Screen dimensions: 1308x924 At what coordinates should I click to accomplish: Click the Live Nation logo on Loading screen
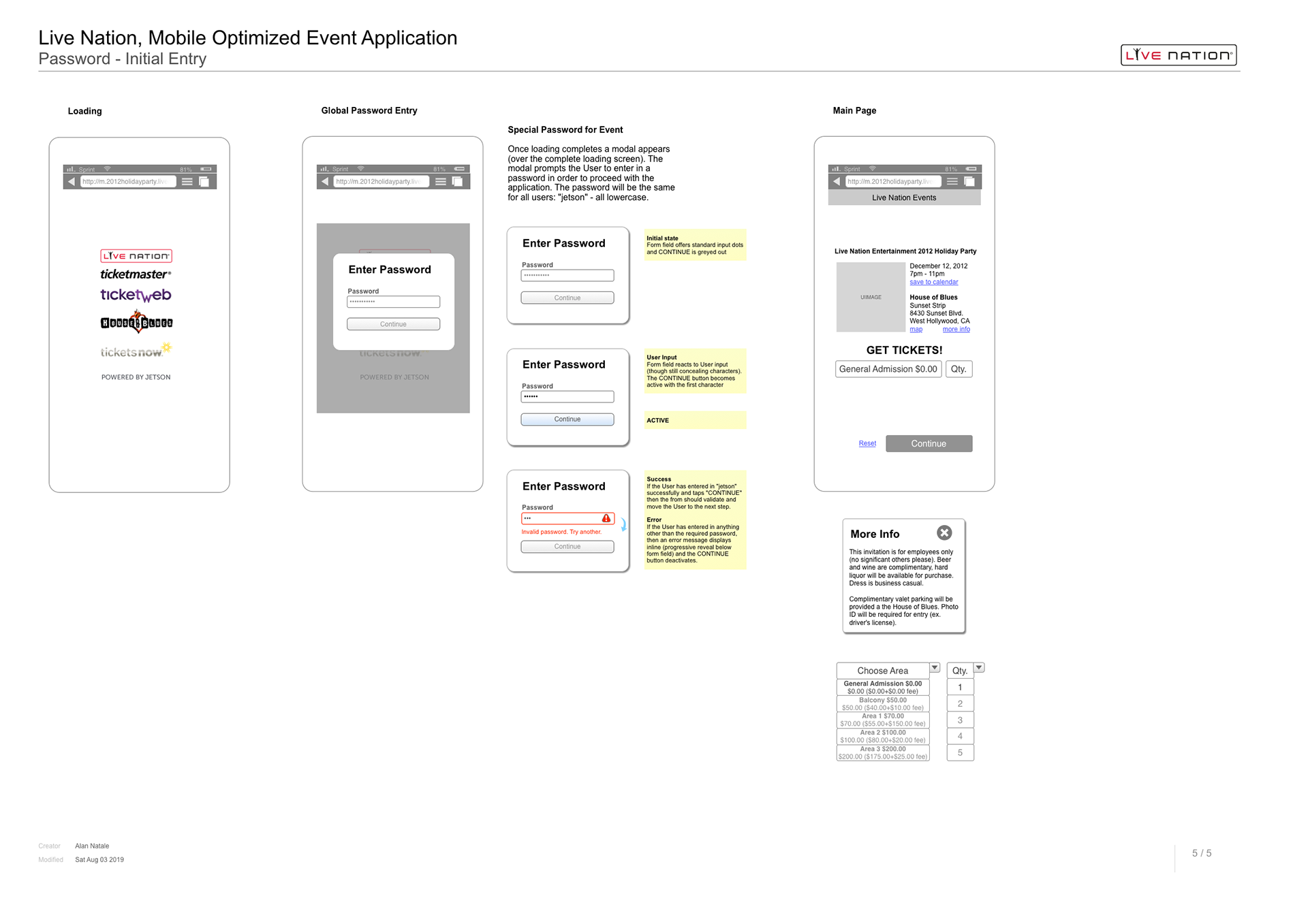coord(136,256)
